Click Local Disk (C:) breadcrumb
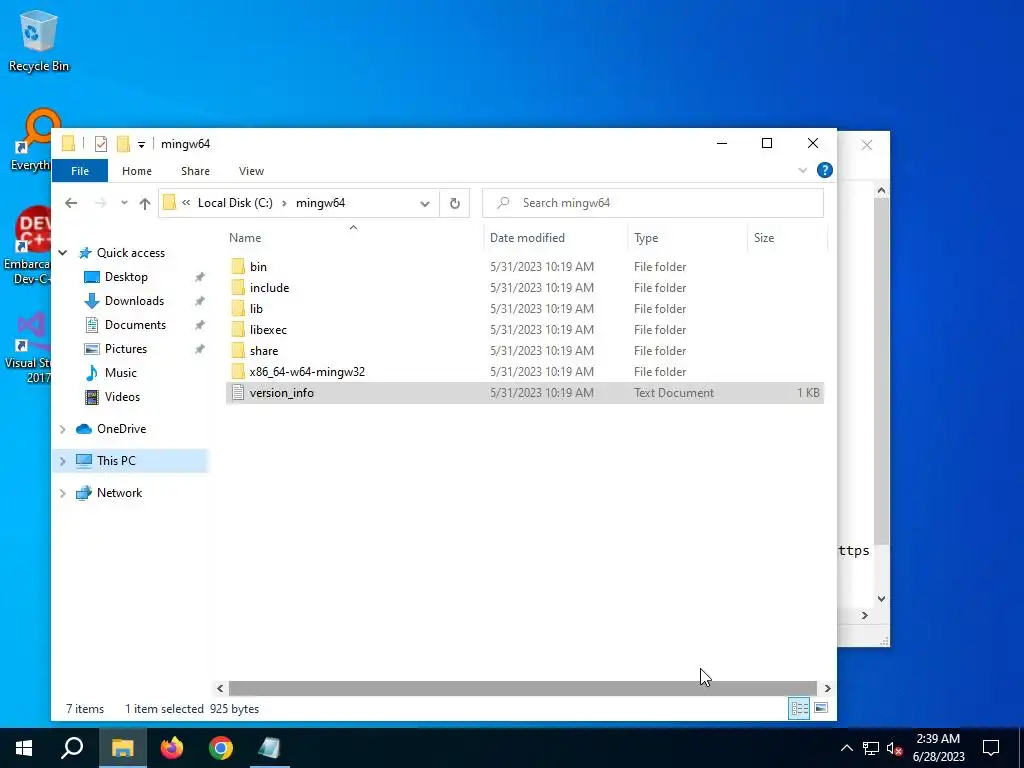Image resolution: width=1024 pixels, height=768 pixels. click(x=235, y=203)
